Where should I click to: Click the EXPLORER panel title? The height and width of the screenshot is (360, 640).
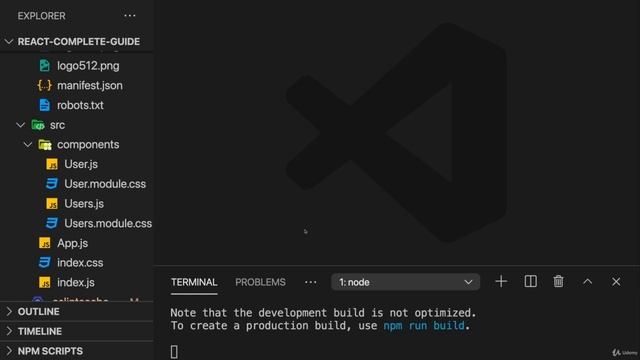pyautogui.click(x=41, y=16)
